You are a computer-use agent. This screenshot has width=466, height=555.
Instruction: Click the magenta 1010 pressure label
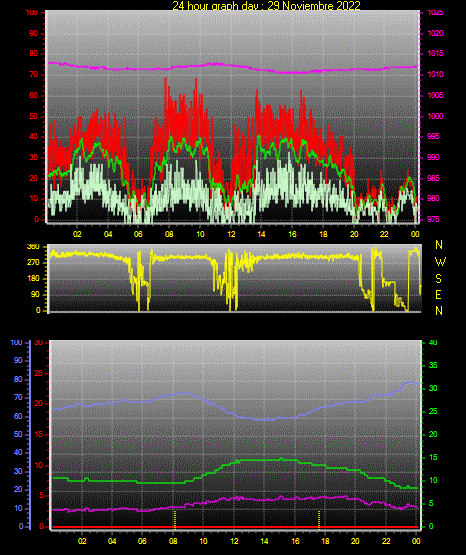pos(436,74)
